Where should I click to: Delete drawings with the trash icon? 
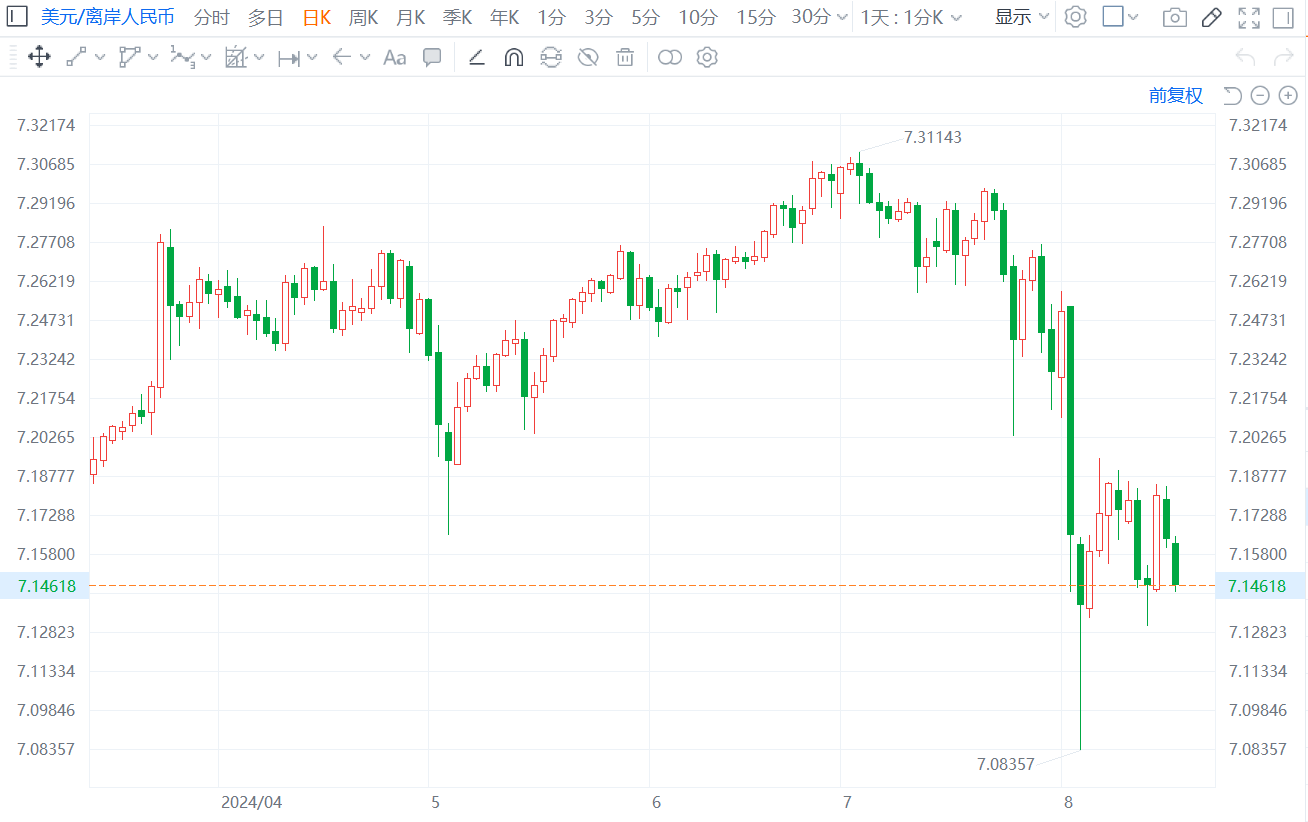[625, 57]
